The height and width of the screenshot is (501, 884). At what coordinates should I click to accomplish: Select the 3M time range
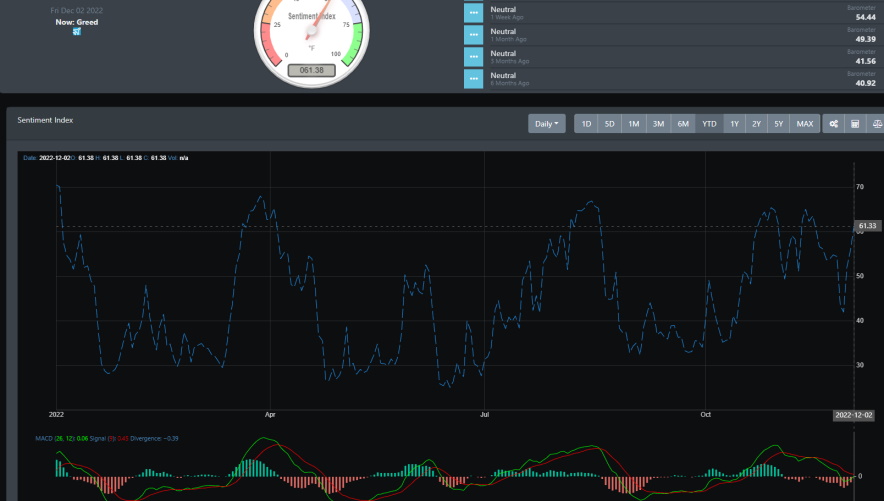(x=658, y=124)
